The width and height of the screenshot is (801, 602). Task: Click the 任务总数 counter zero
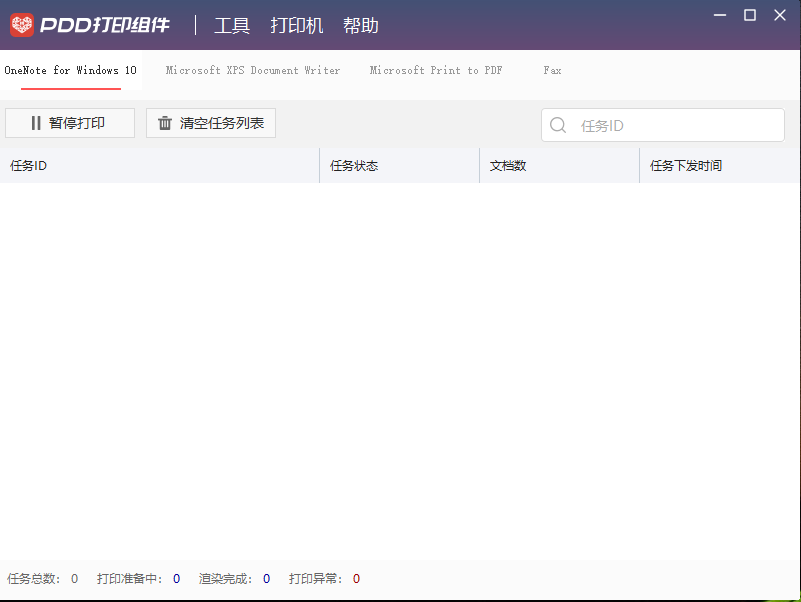pyautogui.click(x=73, y=578)
